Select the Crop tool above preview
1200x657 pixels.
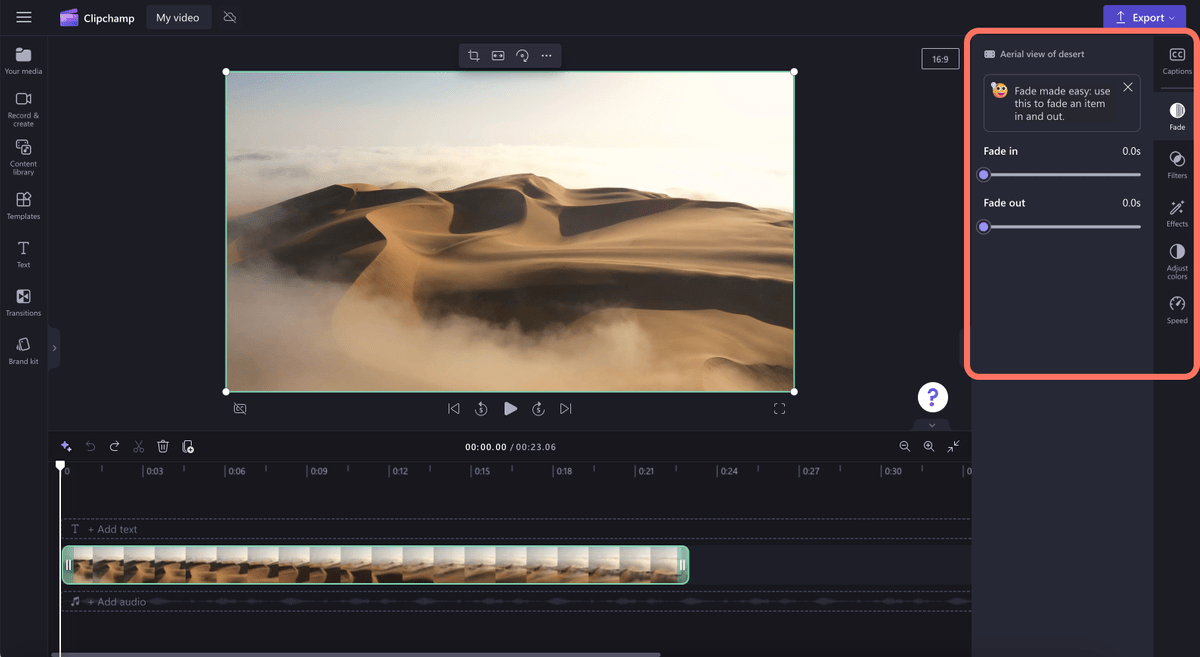(474, 56)
